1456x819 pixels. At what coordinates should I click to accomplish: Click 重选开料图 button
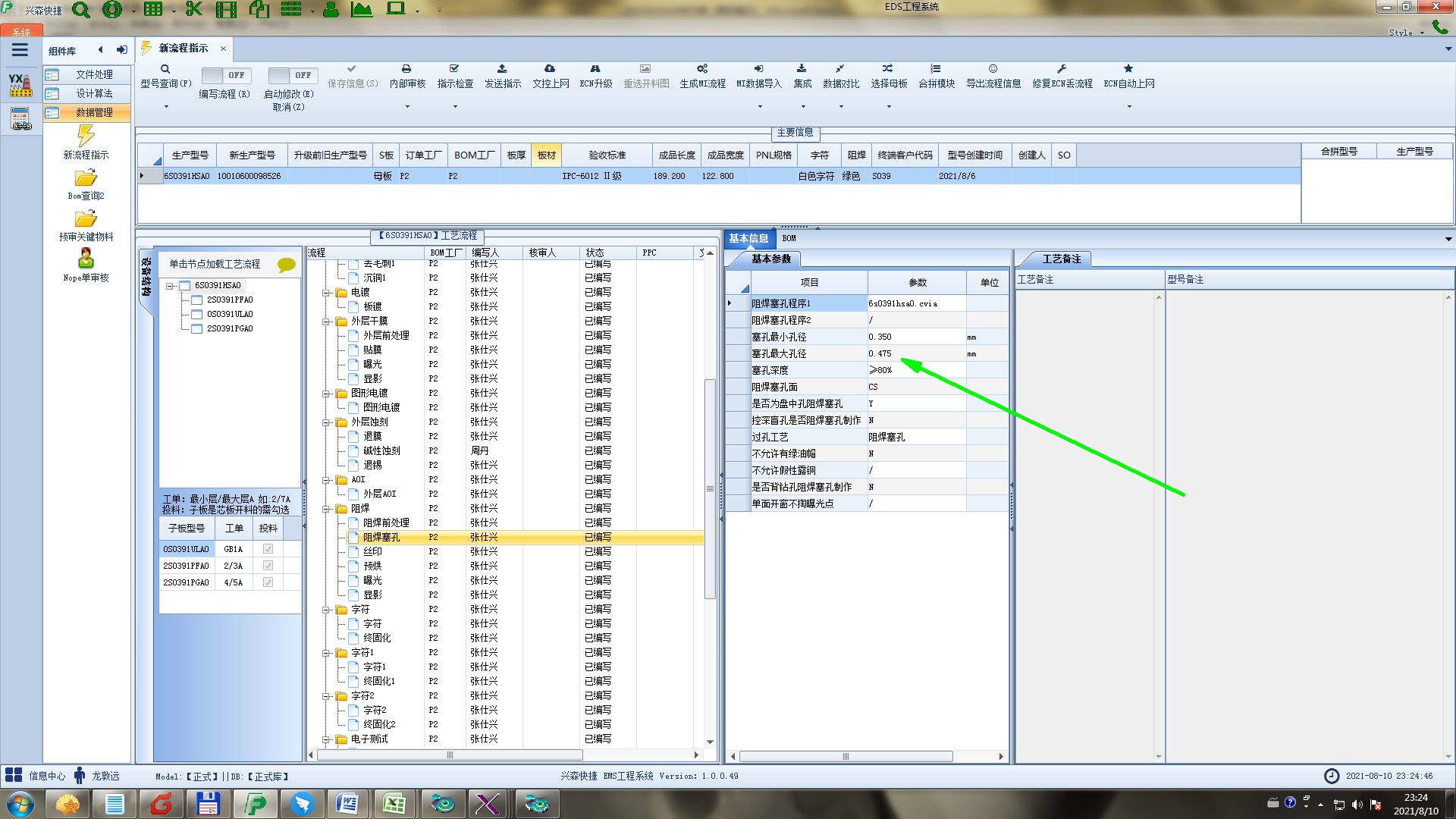(x=646, y=76)
